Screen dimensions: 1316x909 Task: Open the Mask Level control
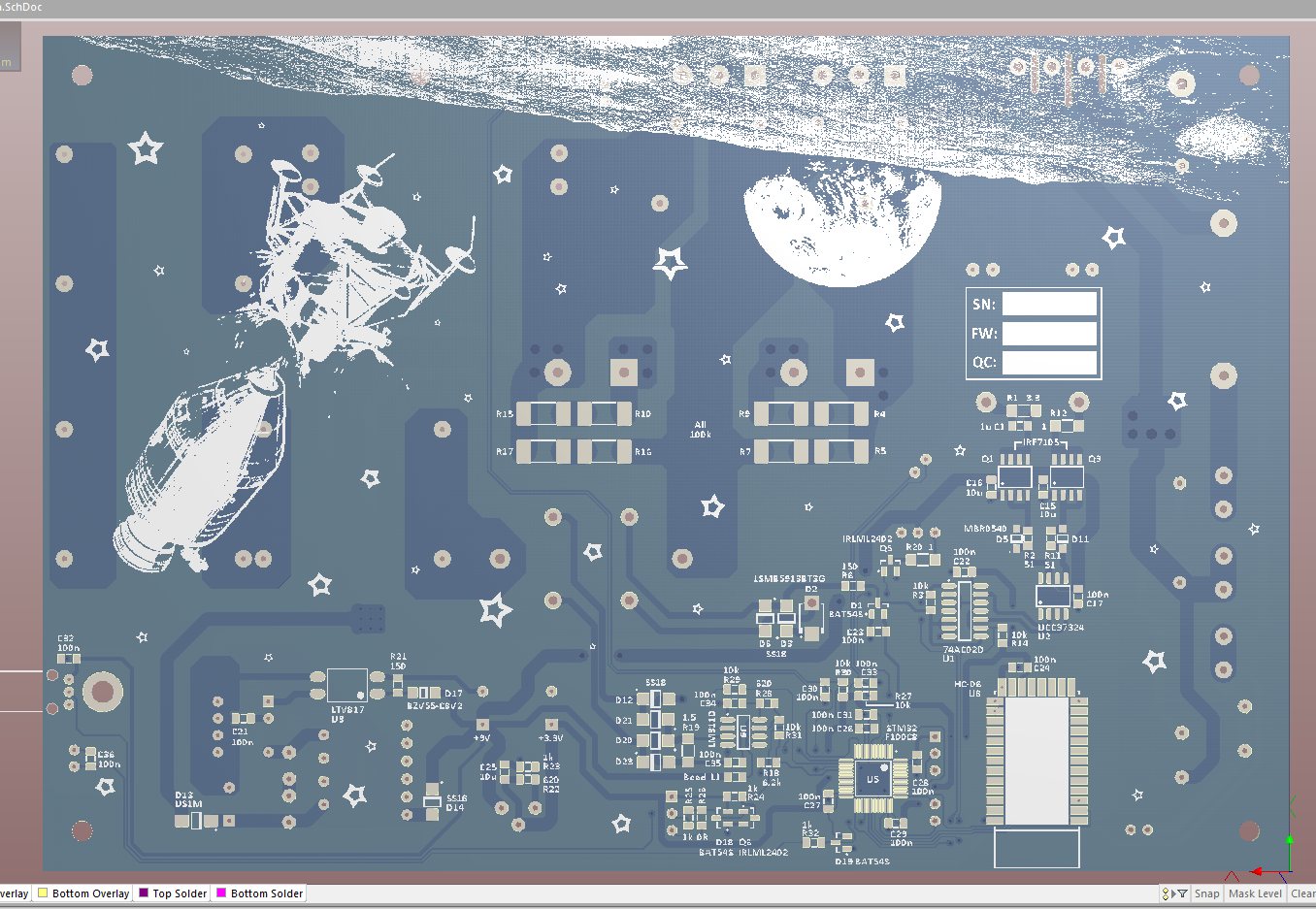click(1255, 893)
